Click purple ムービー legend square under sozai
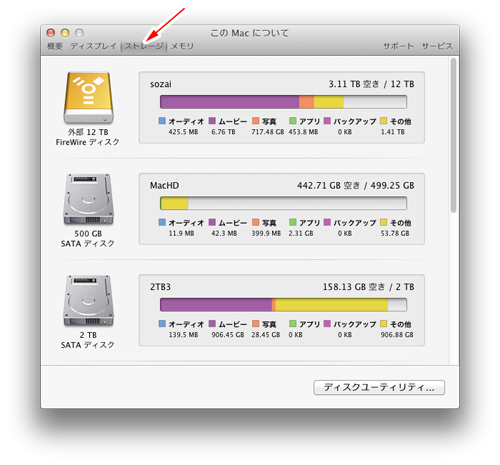The width and height of the screenshot is (500, 465). pos(212,121)
